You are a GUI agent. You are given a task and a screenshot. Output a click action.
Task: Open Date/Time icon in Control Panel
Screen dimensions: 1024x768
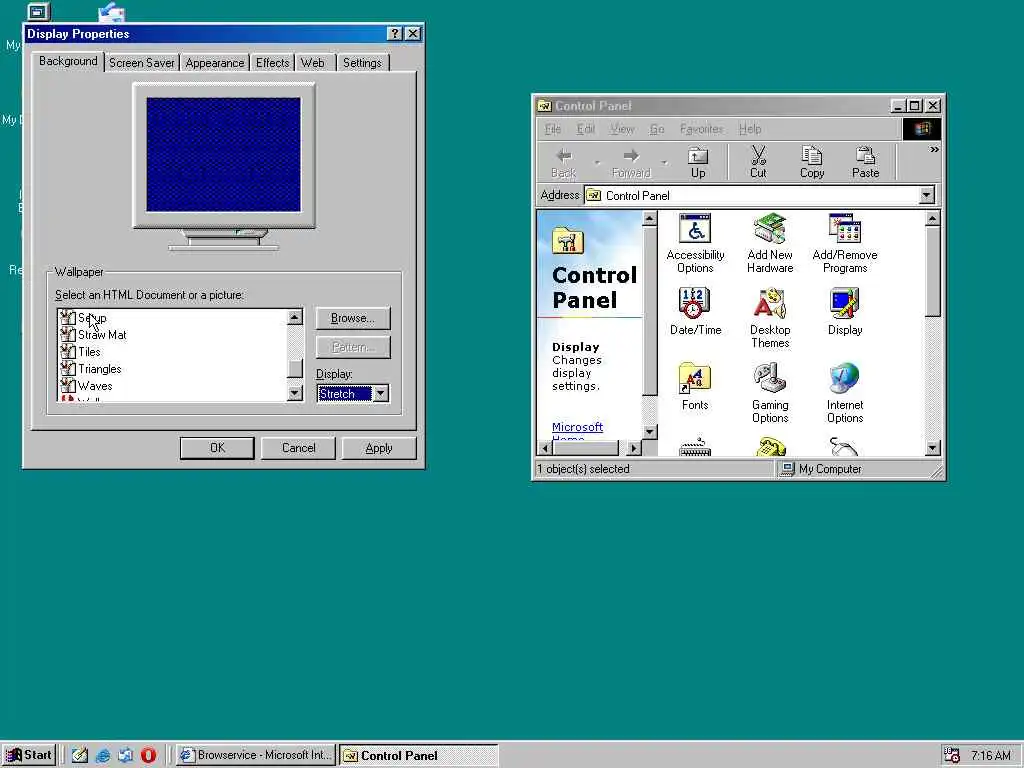(x=695, y=312)
